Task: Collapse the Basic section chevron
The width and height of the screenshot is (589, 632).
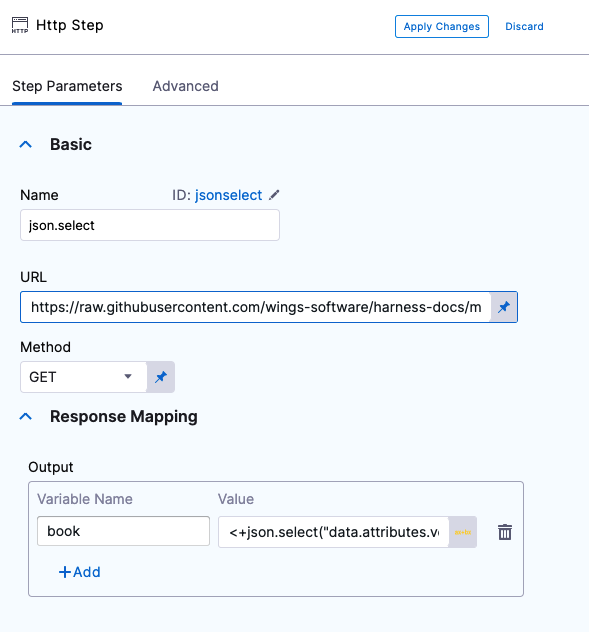Action: click(x=26, y=144)
